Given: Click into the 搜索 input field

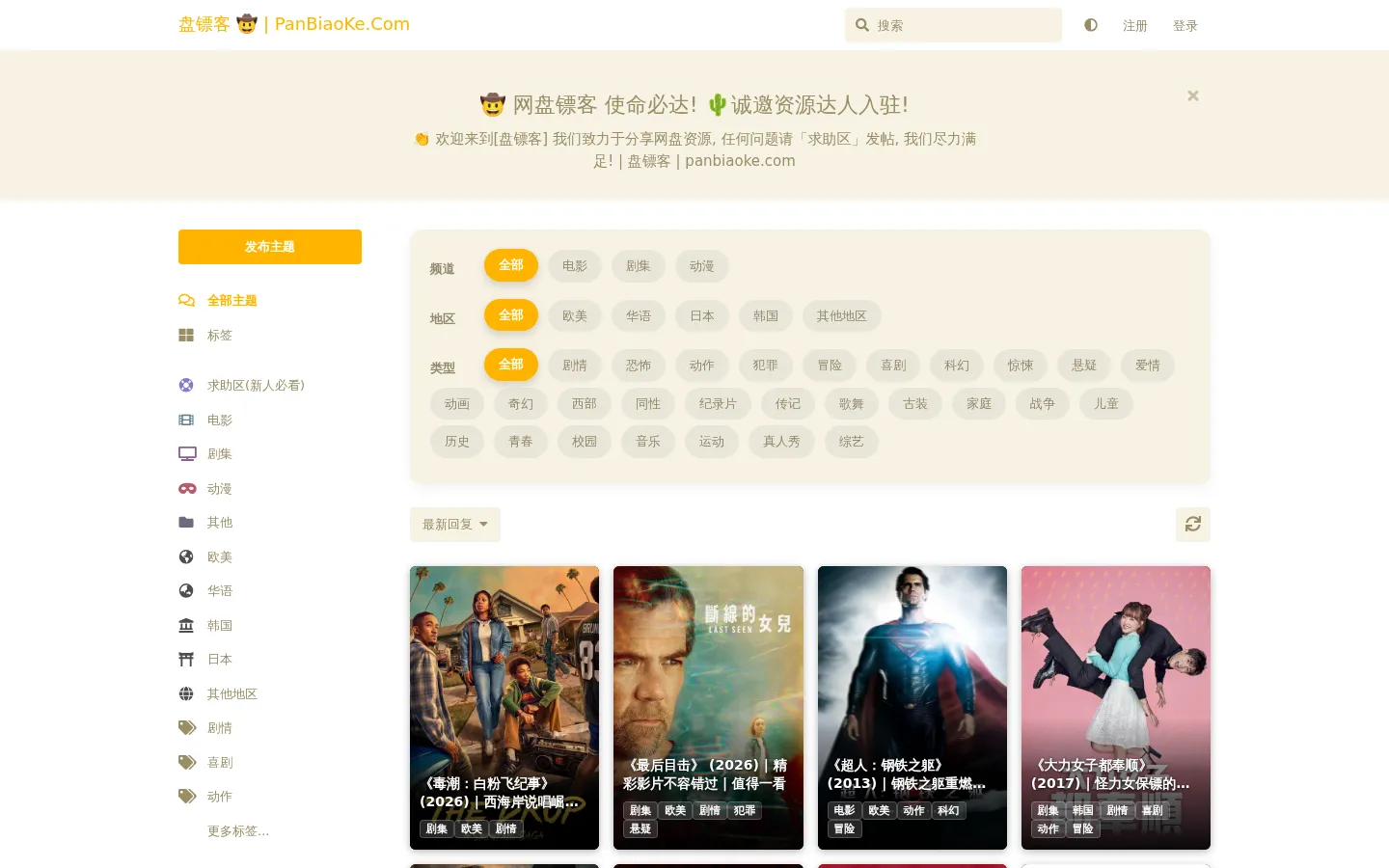Looking at the screenshot, I should (x=953, y=25).
